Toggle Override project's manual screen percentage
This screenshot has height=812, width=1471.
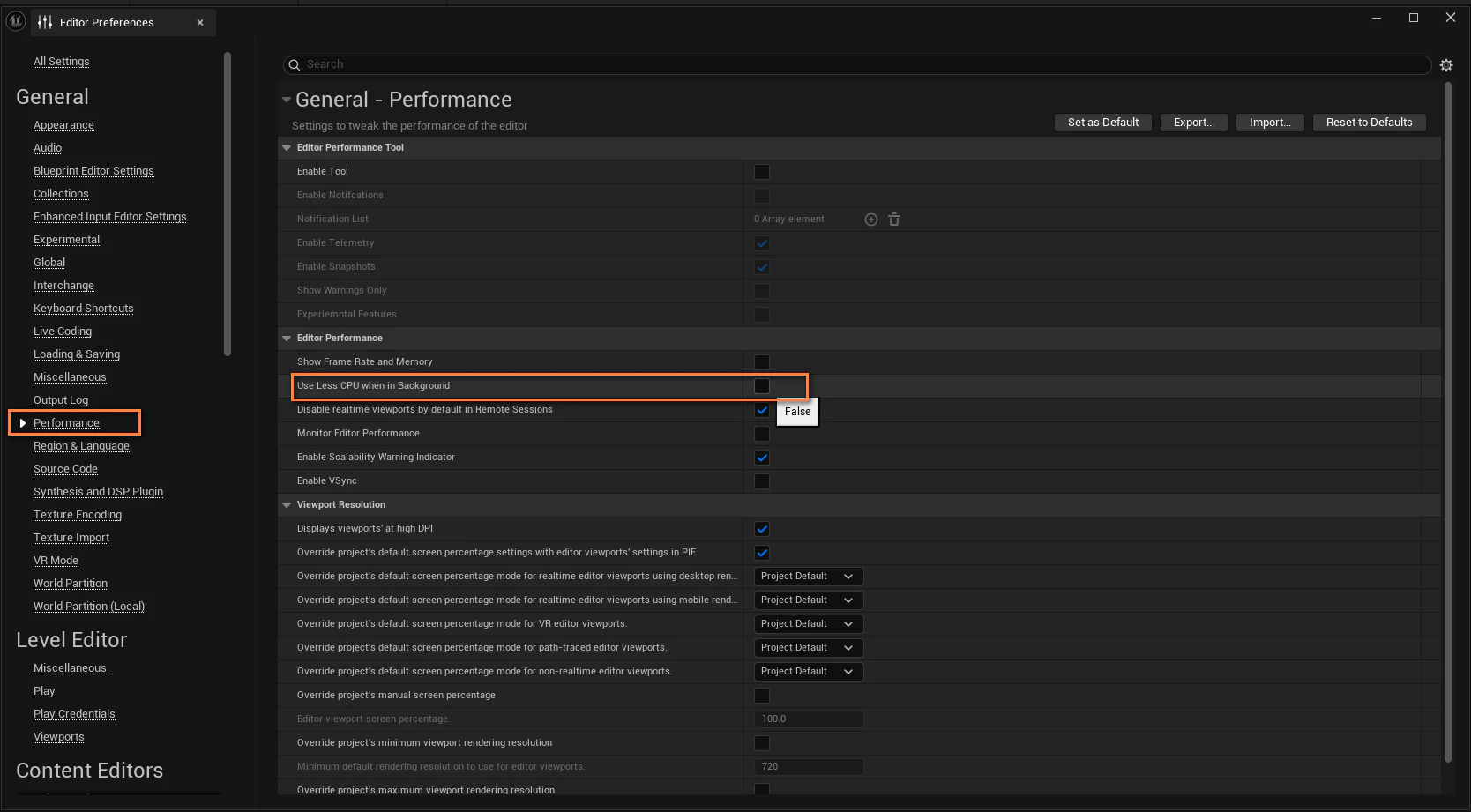point(762,696)
